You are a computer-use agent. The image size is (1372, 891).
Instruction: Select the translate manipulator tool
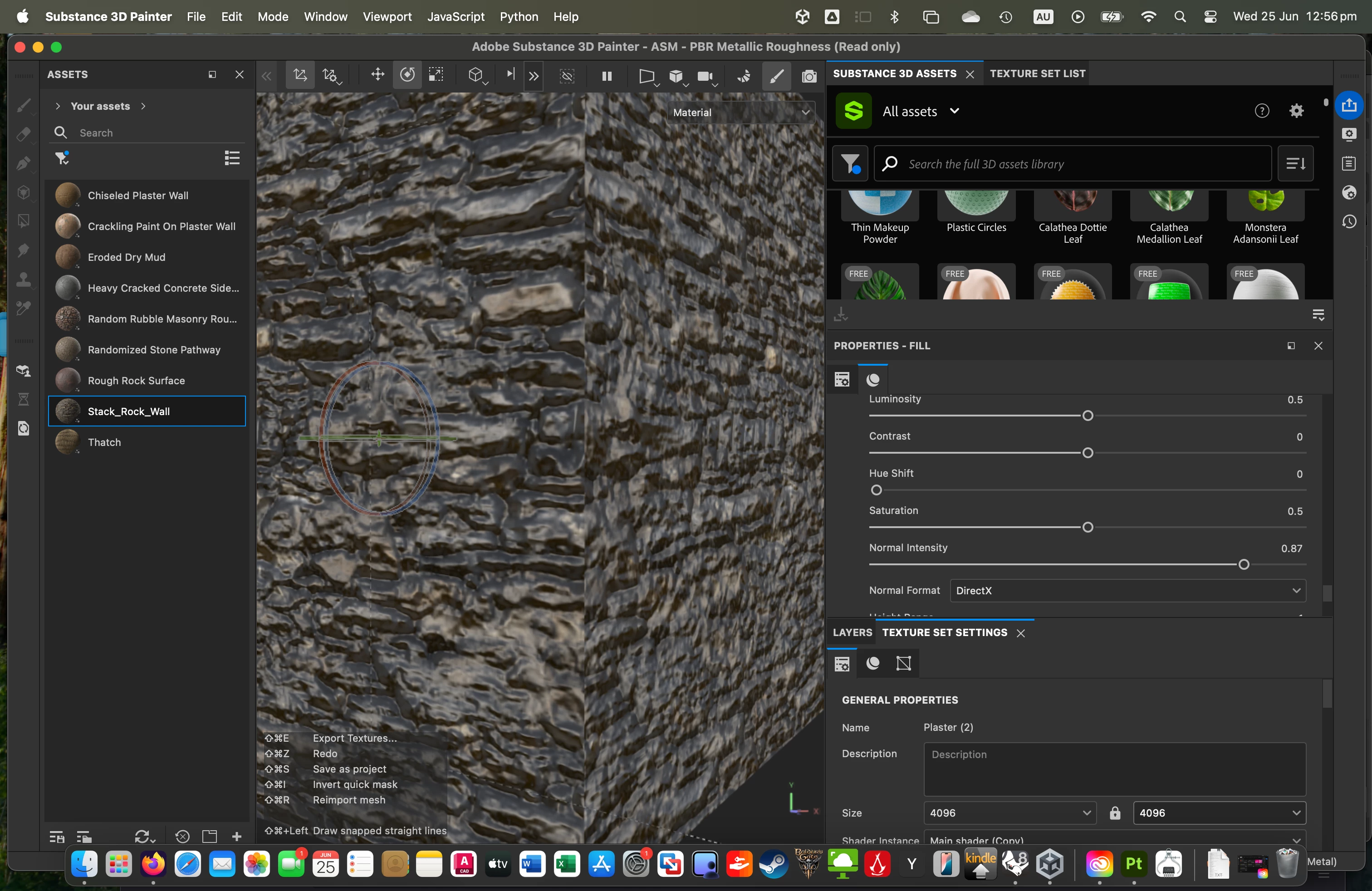click(377, 75)
